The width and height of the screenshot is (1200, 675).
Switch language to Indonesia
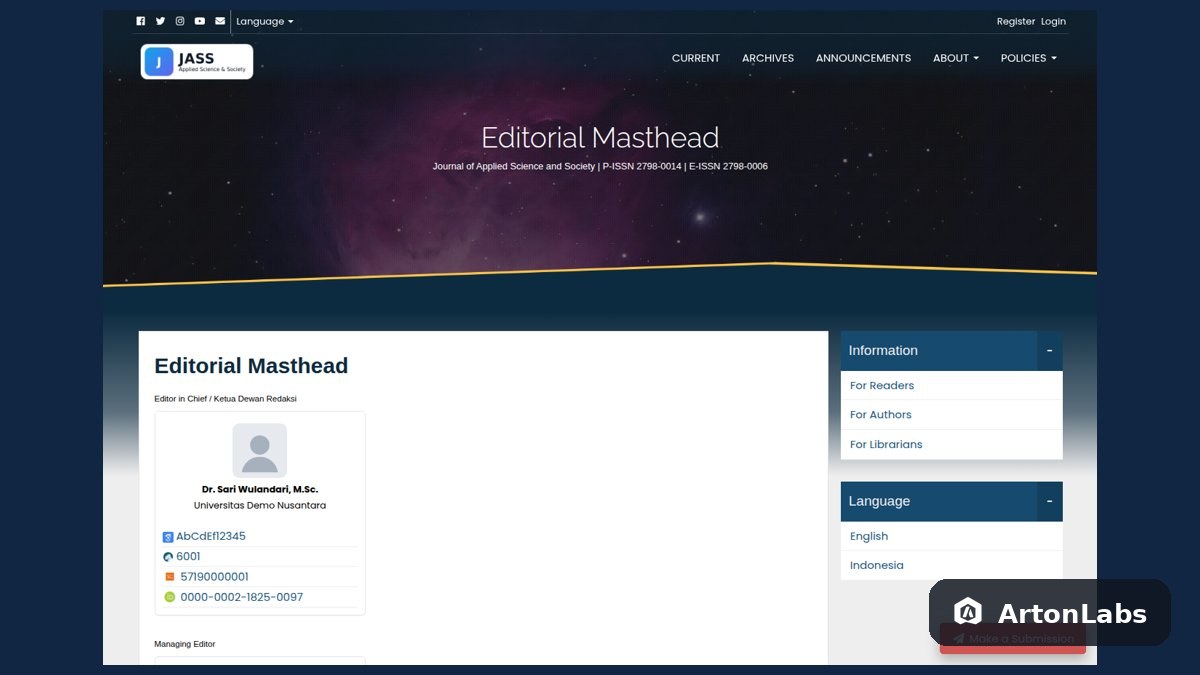(877, 565)
